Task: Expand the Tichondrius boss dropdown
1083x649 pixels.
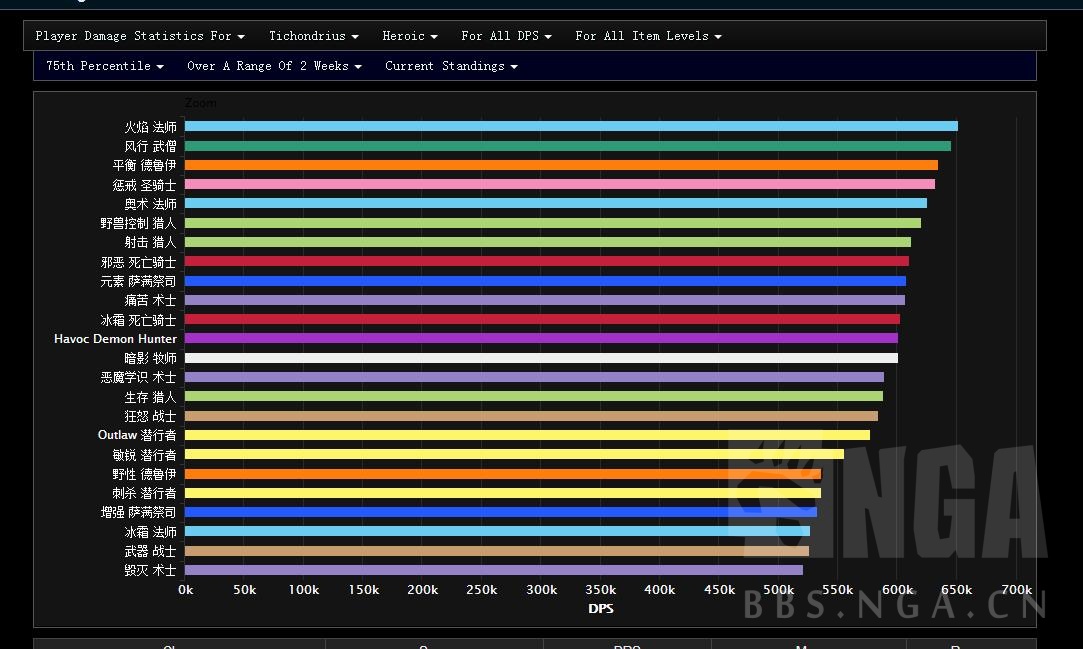Action: point(313,36)
